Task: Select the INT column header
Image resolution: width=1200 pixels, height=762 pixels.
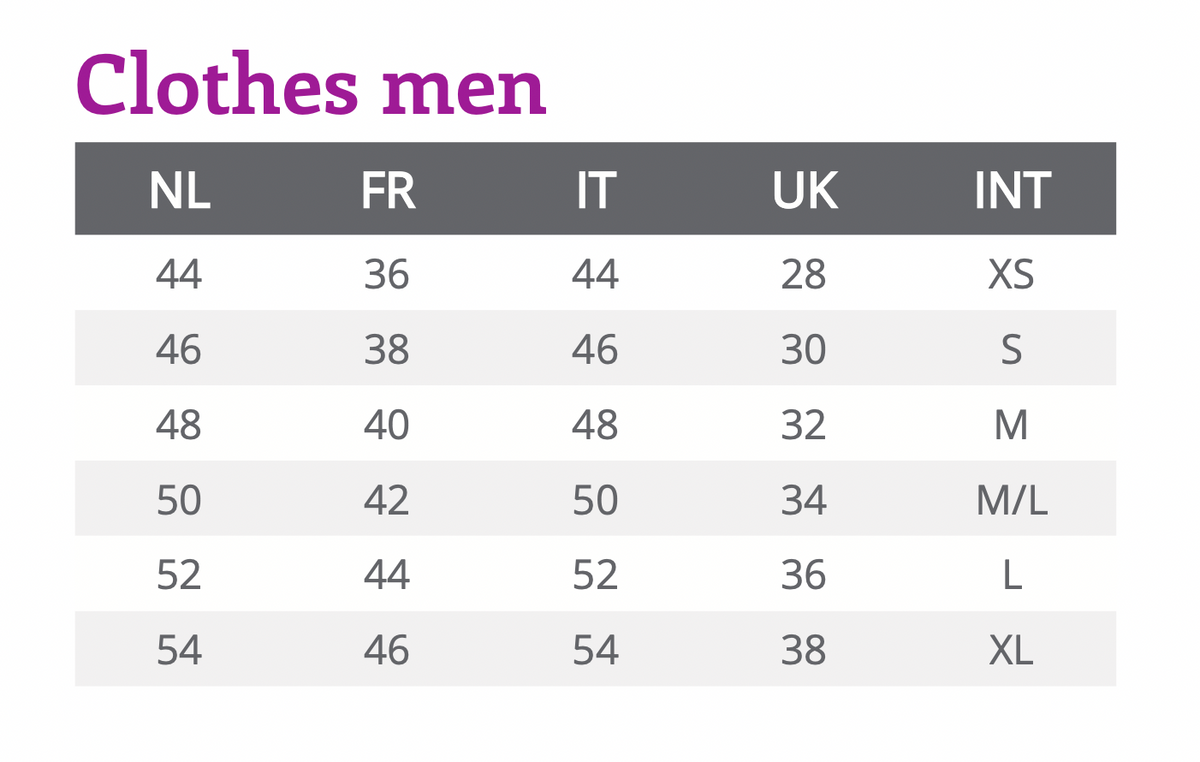Action: click(x=1011, y=190)
